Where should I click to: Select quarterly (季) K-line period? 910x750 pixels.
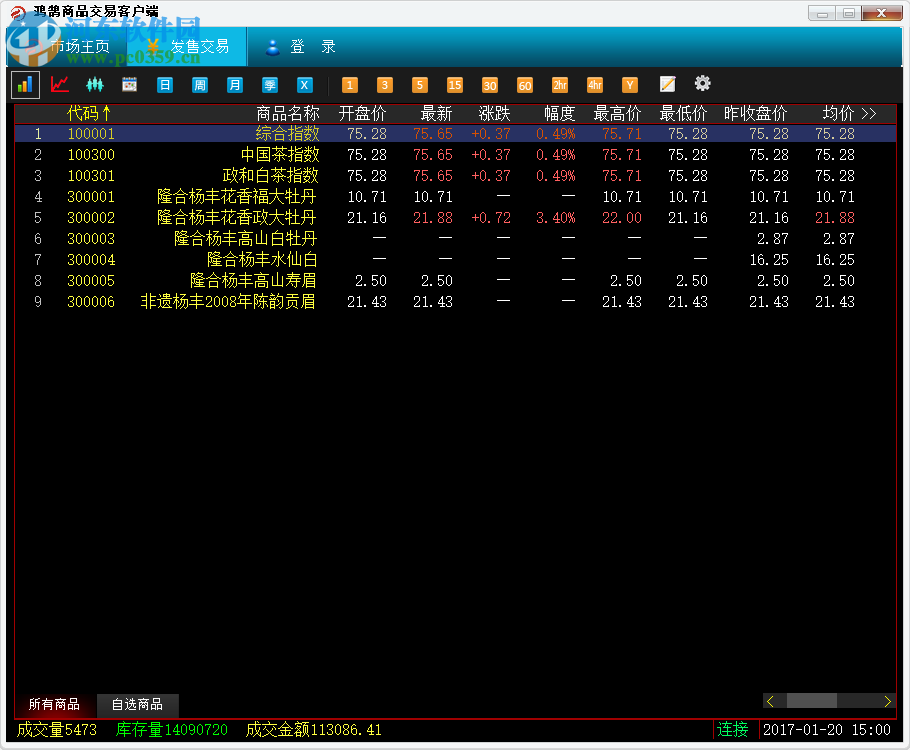[270, 85]
